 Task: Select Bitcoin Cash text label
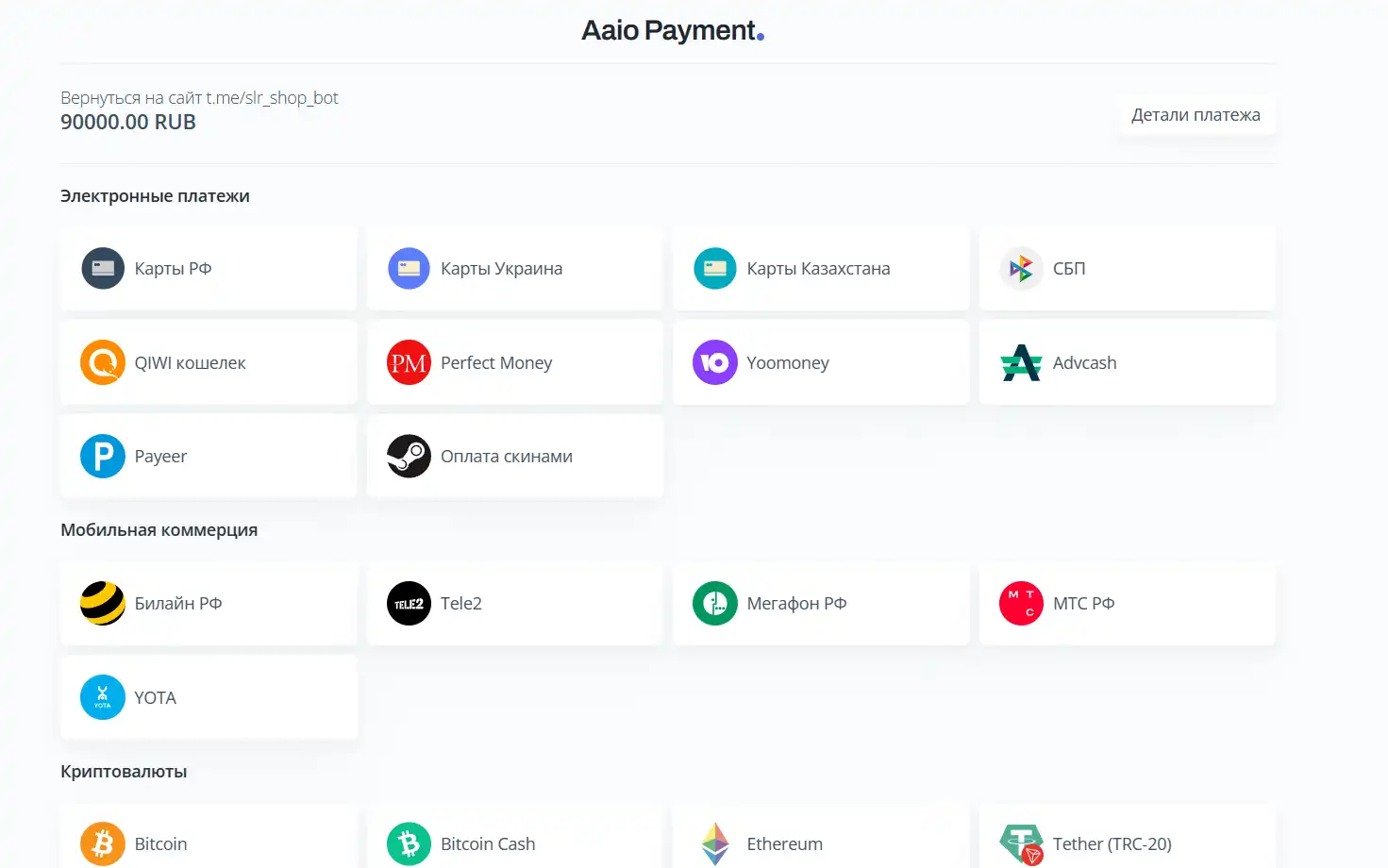click(x=488, y=844)
